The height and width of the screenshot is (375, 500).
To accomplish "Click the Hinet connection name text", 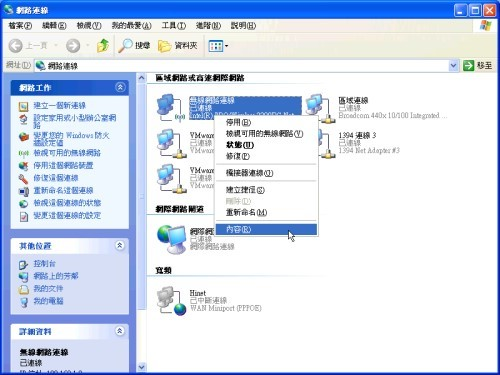I will 198,293.
